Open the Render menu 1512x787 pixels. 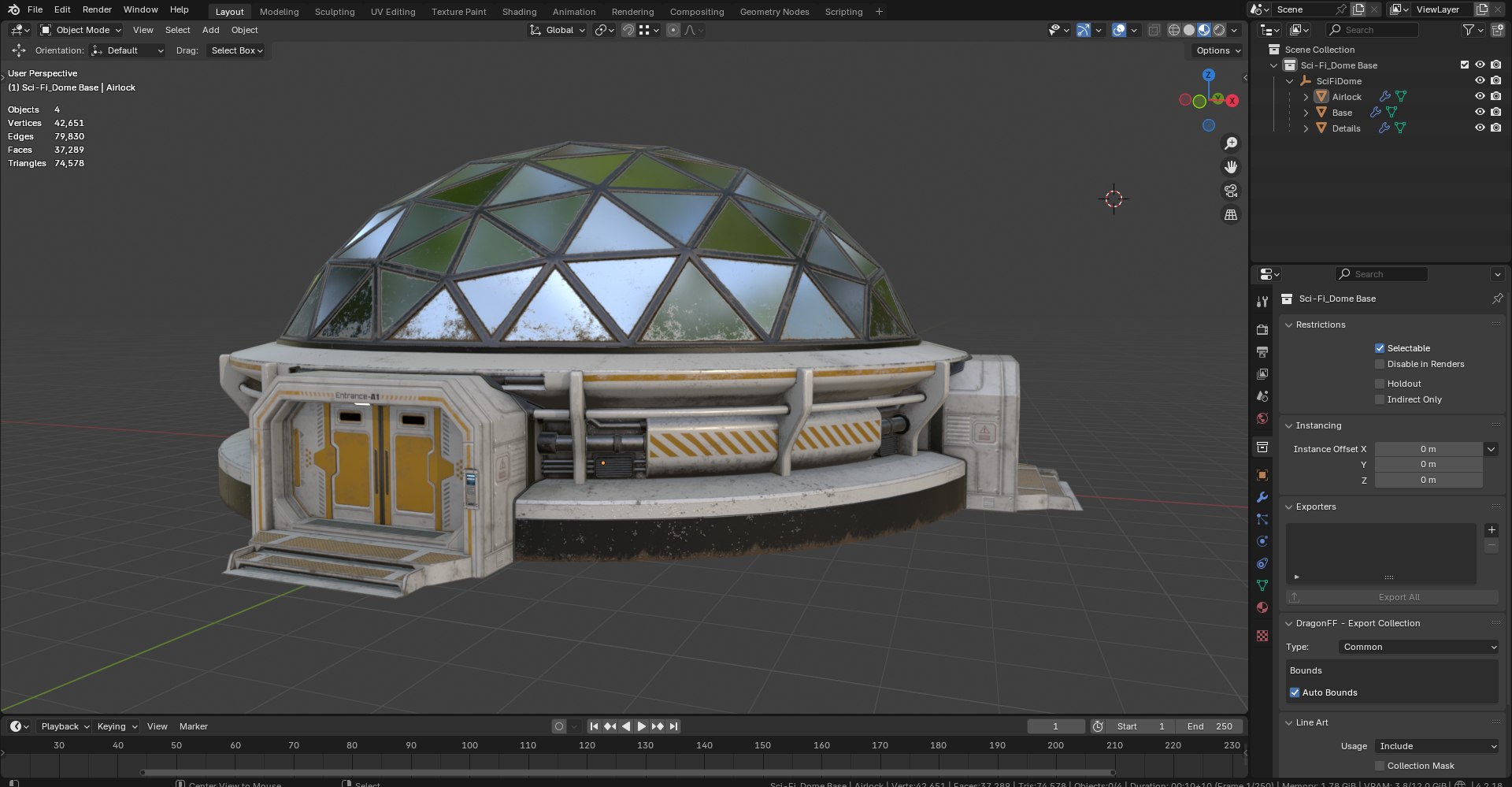click(x=97, y=9)
